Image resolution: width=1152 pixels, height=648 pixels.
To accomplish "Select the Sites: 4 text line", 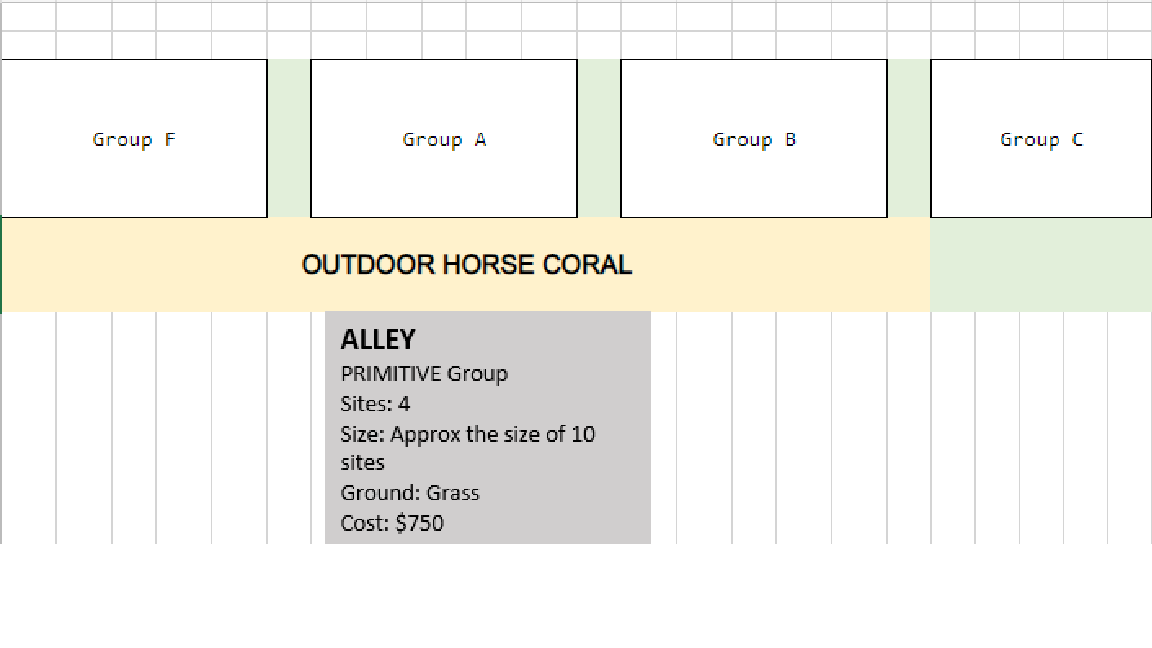I will pyautogui.click(x=375, y=404).
